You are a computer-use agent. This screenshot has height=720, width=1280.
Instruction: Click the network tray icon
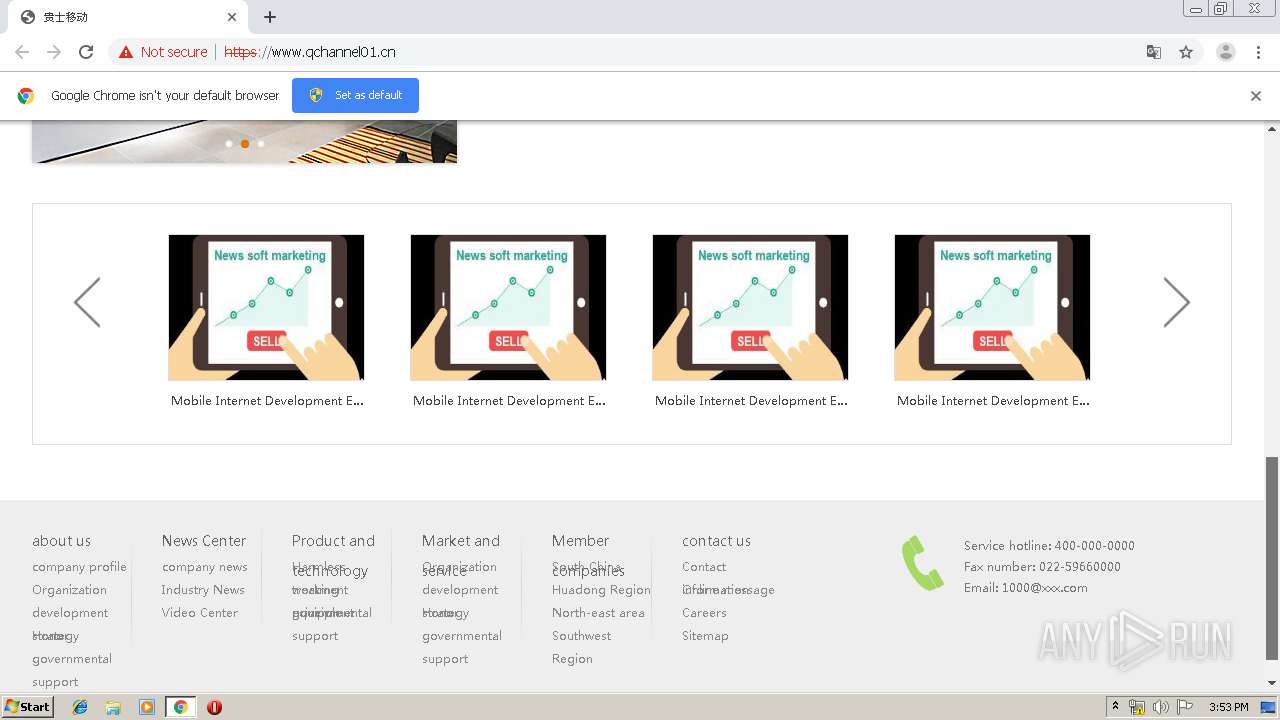coord(1137,707)
